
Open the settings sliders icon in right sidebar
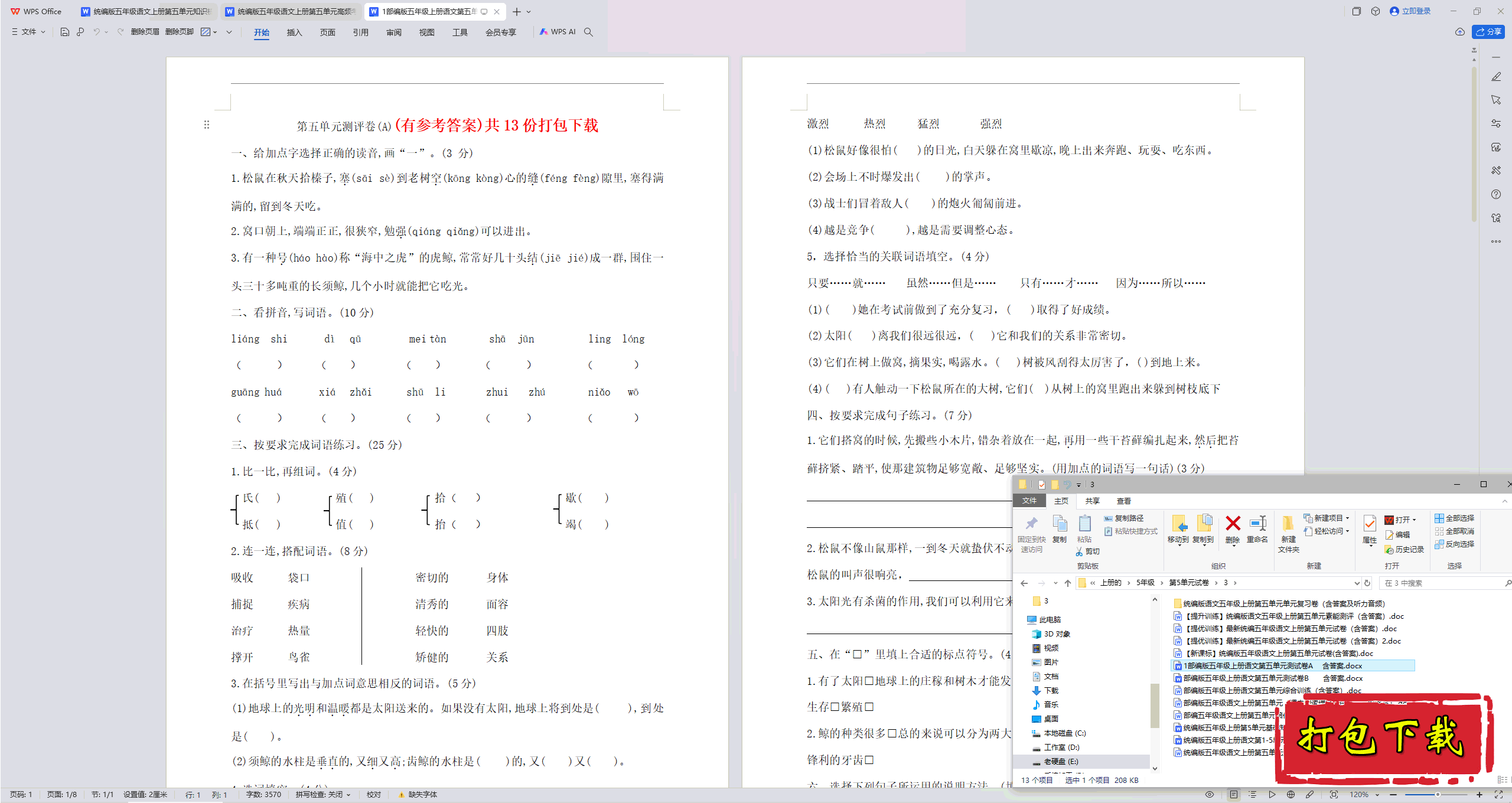(1496, 123)
